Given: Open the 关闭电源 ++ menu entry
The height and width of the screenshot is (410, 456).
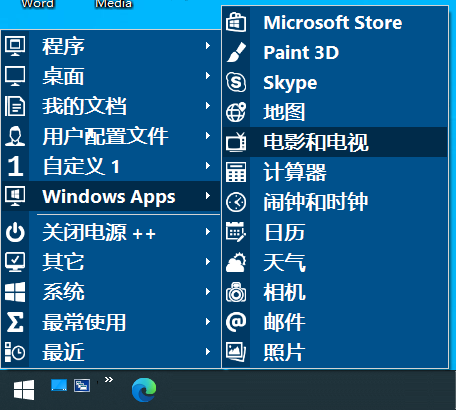Looking at the screenshot, I should 111,232.
